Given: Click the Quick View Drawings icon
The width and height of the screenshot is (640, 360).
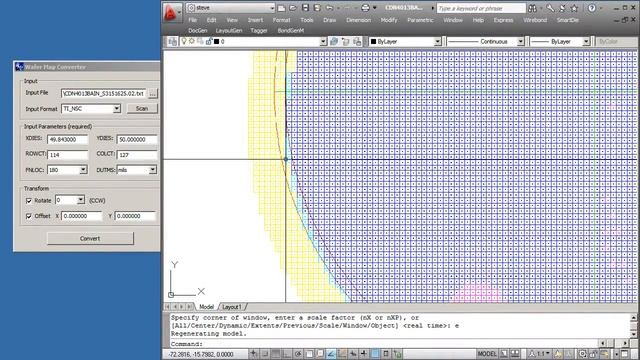Looking at the screenshot, I should coord(515,354).
